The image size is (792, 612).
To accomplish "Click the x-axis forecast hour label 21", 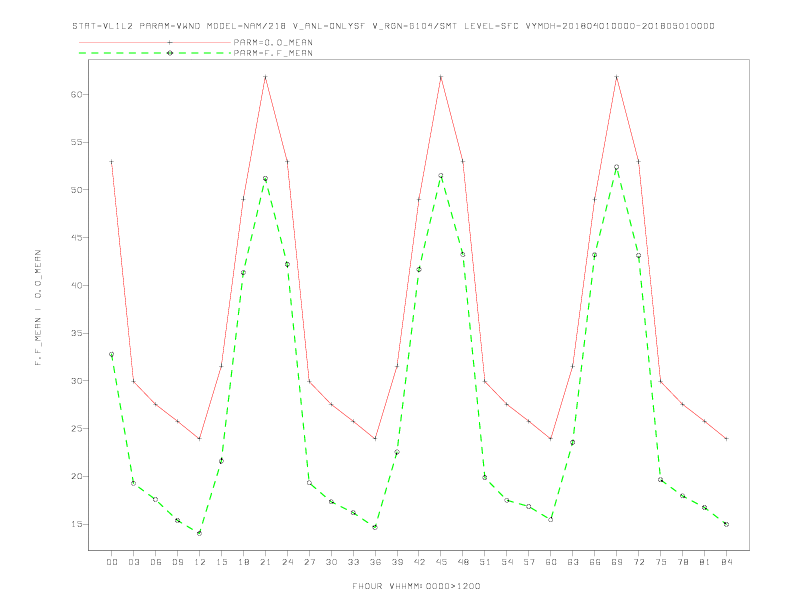I will [265, 562].
